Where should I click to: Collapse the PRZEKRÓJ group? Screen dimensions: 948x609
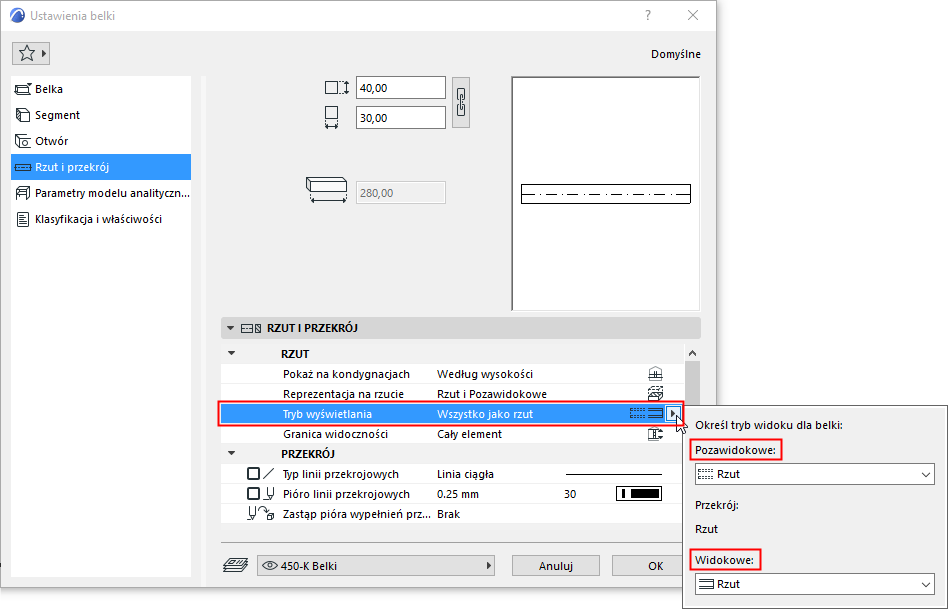click(232, 453)
